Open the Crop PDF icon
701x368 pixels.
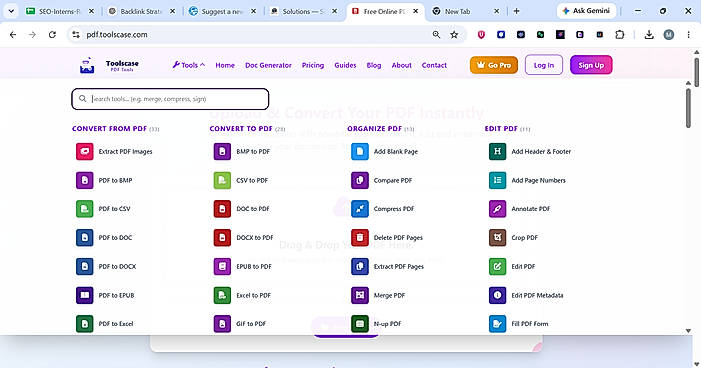(498, 237)
